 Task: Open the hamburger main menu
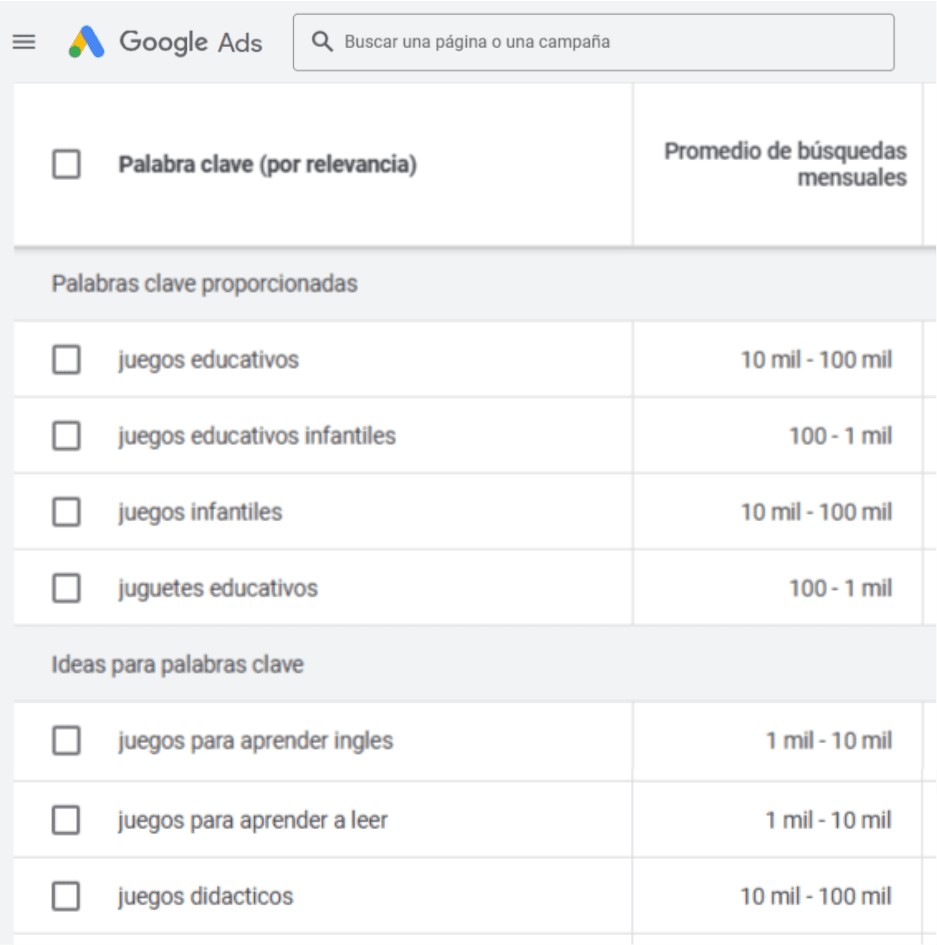coord(24,42)
